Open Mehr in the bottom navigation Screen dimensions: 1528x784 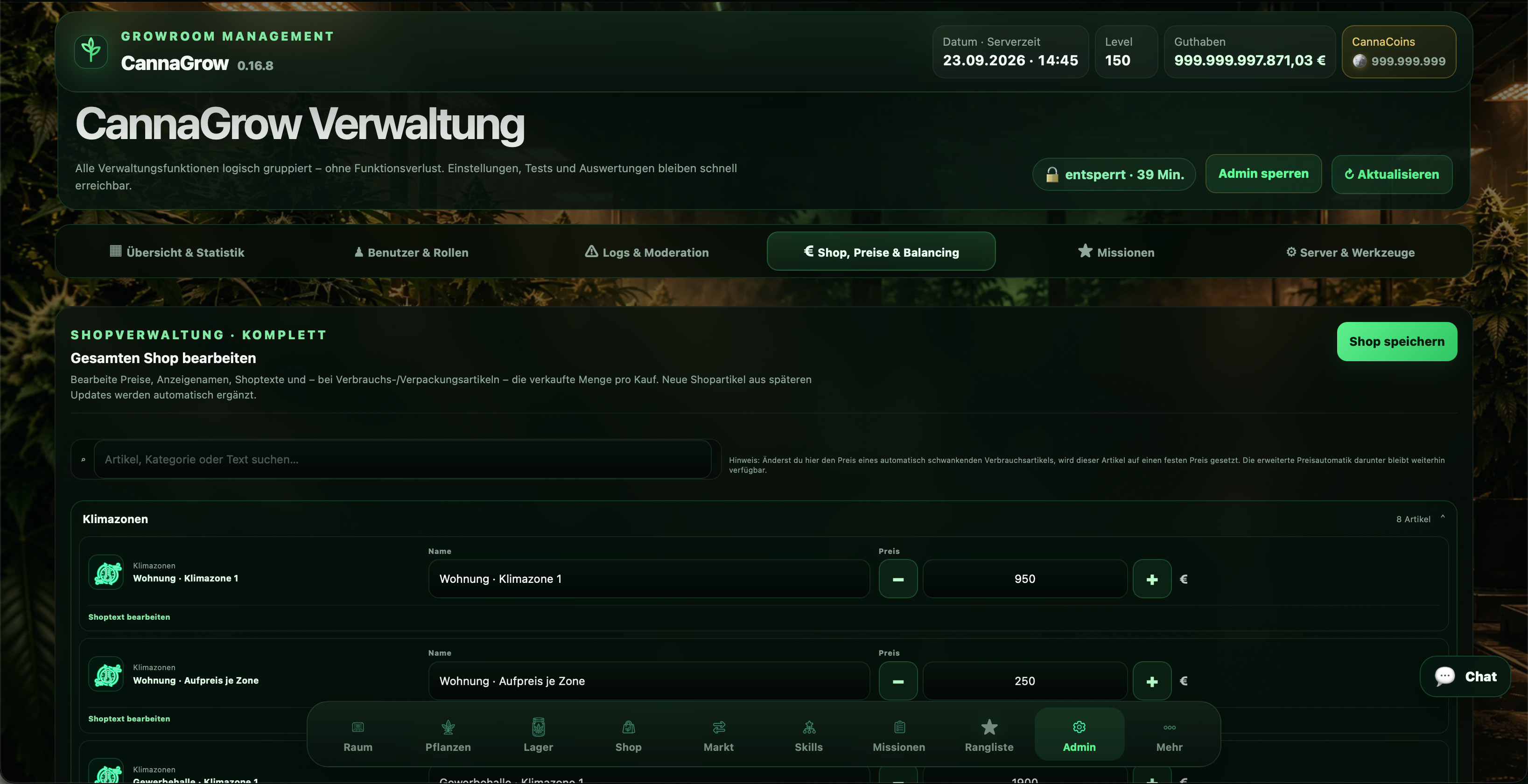1169,734
